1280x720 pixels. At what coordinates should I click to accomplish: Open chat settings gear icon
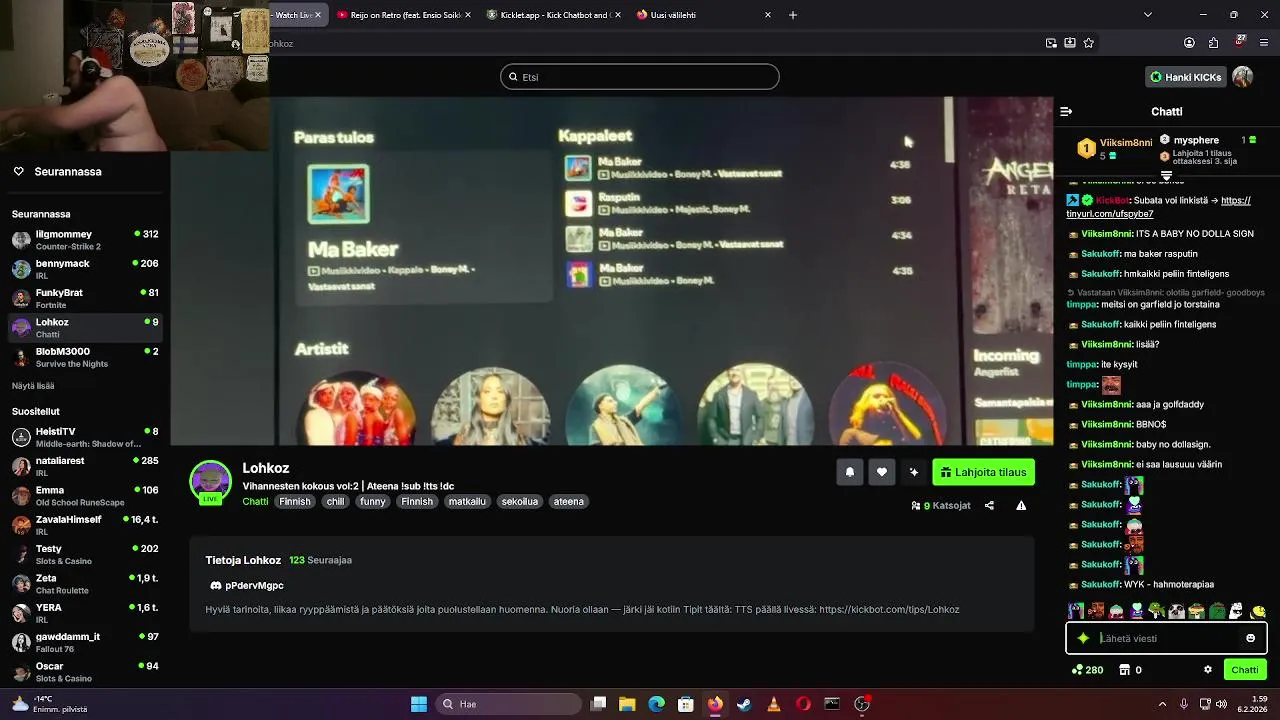(1208, 670)
